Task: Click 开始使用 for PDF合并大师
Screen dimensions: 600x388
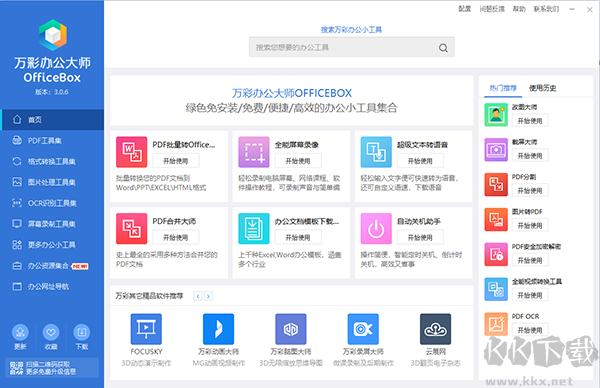Action: [176, 238]
